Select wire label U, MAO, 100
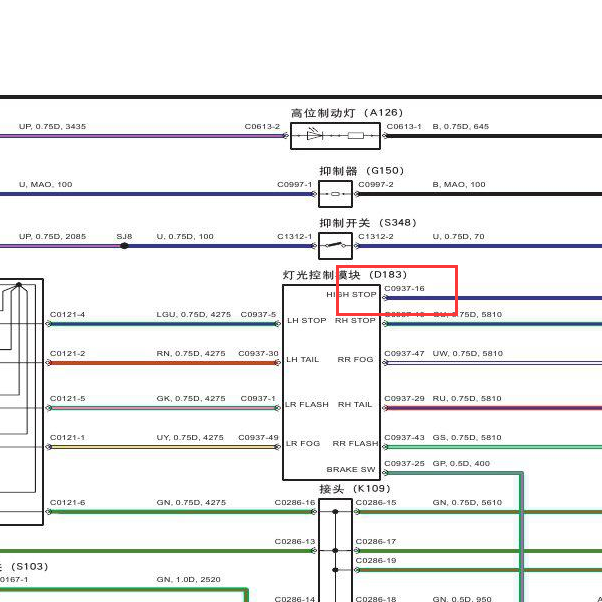This screenshot has height=602, width=602. (x=46, y=184)
